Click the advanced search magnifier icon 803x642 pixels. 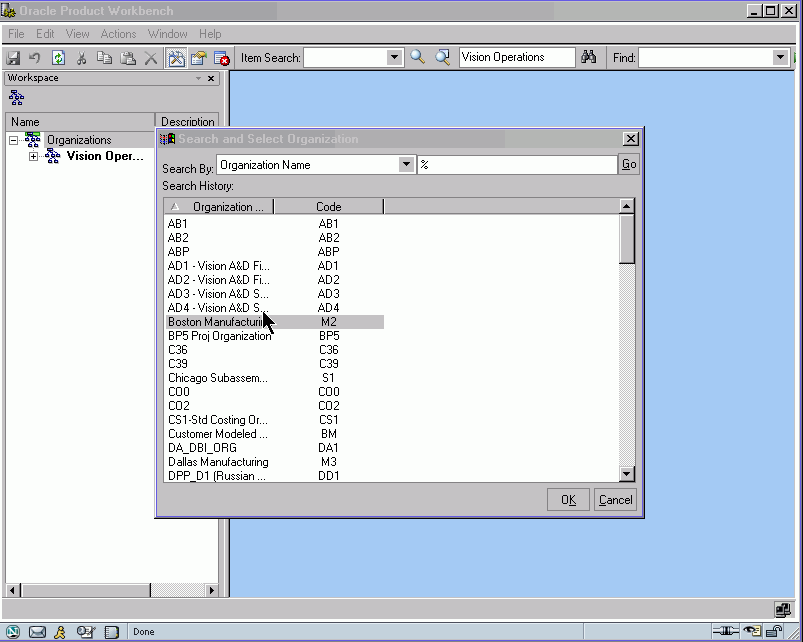pos(442,57)
